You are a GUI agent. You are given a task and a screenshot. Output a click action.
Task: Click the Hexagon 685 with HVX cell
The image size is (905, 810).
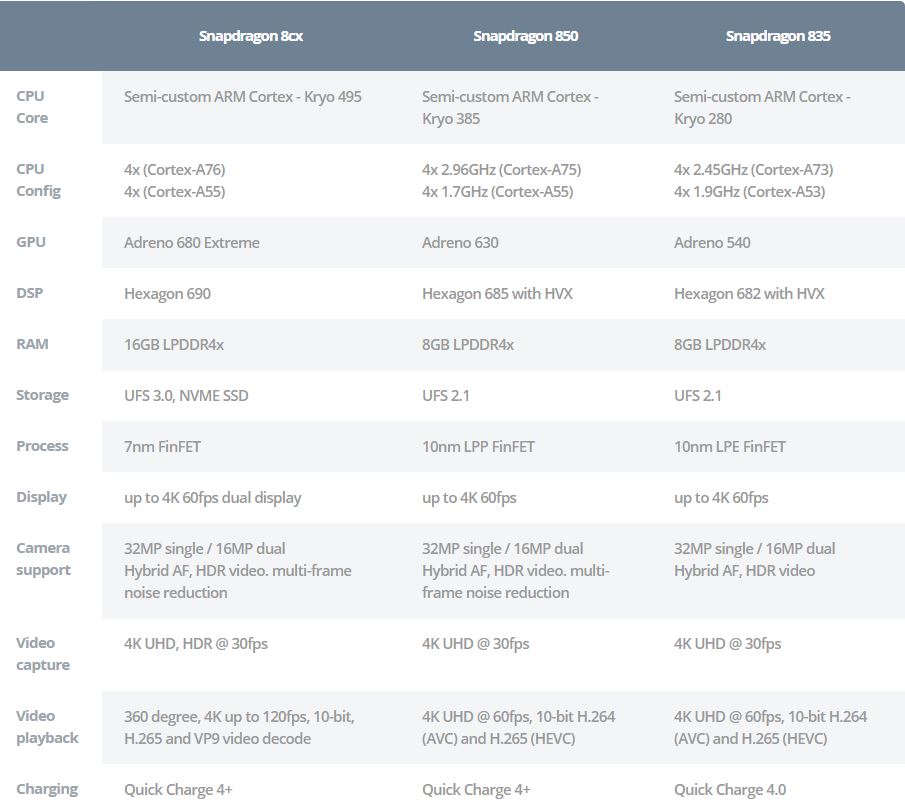[497, 294]
